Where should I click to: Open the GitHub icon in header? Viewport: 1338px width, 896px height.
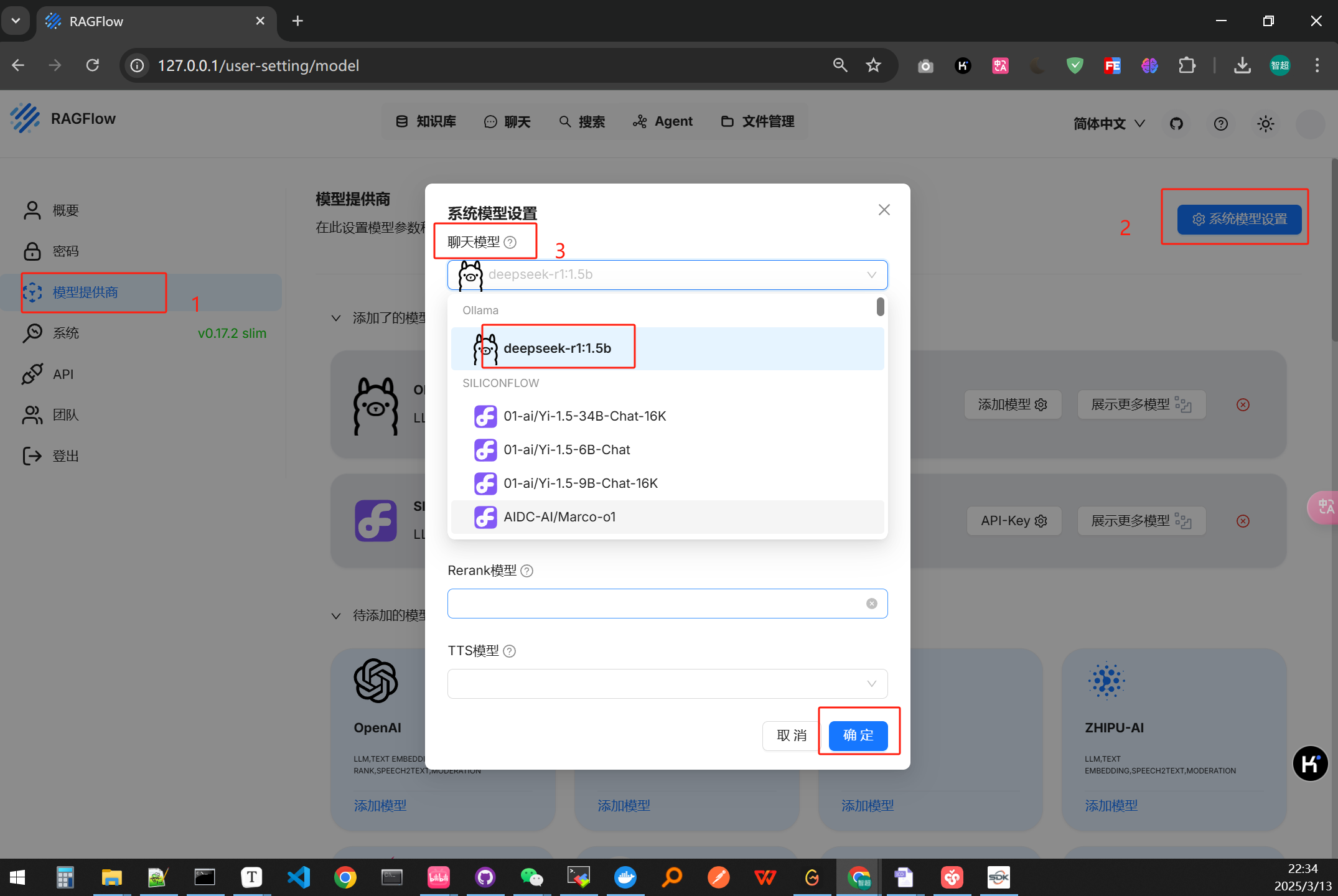click(x=1176, y=123)
